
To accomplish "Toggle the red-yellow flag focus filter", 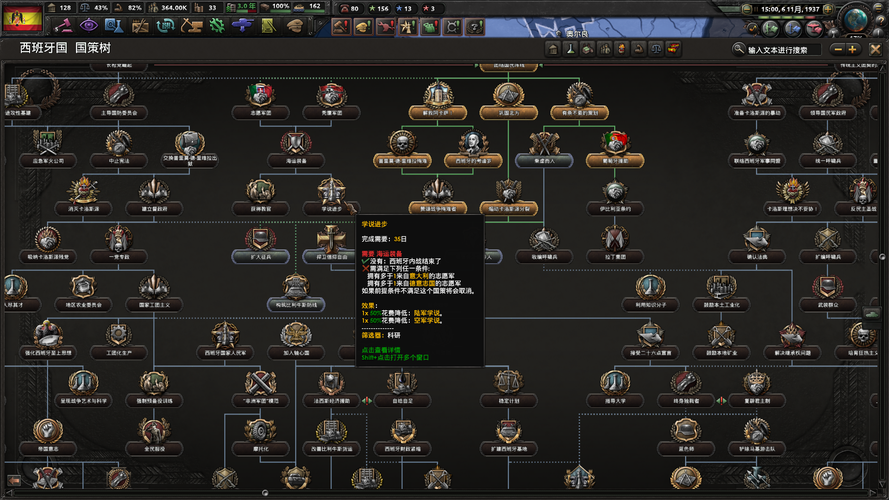I will tap(673, 49).
